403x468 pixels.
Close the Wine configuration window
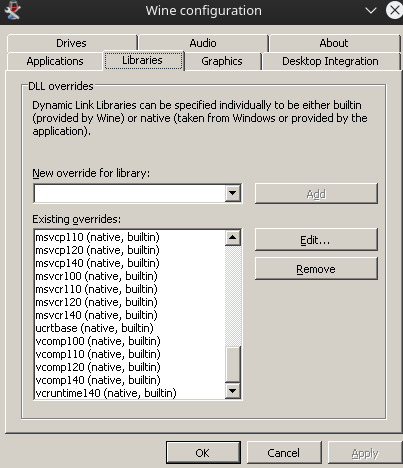pos(395,10)
